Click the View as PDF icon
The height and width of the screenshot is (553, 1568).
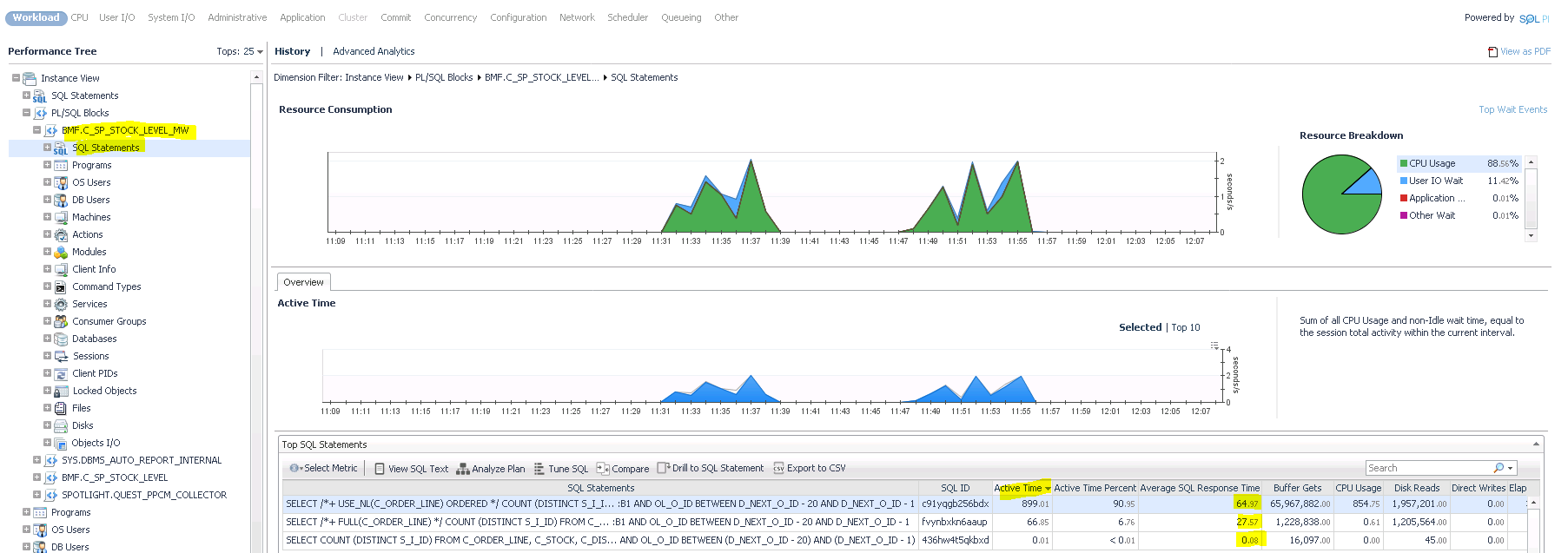[1492, 52]
